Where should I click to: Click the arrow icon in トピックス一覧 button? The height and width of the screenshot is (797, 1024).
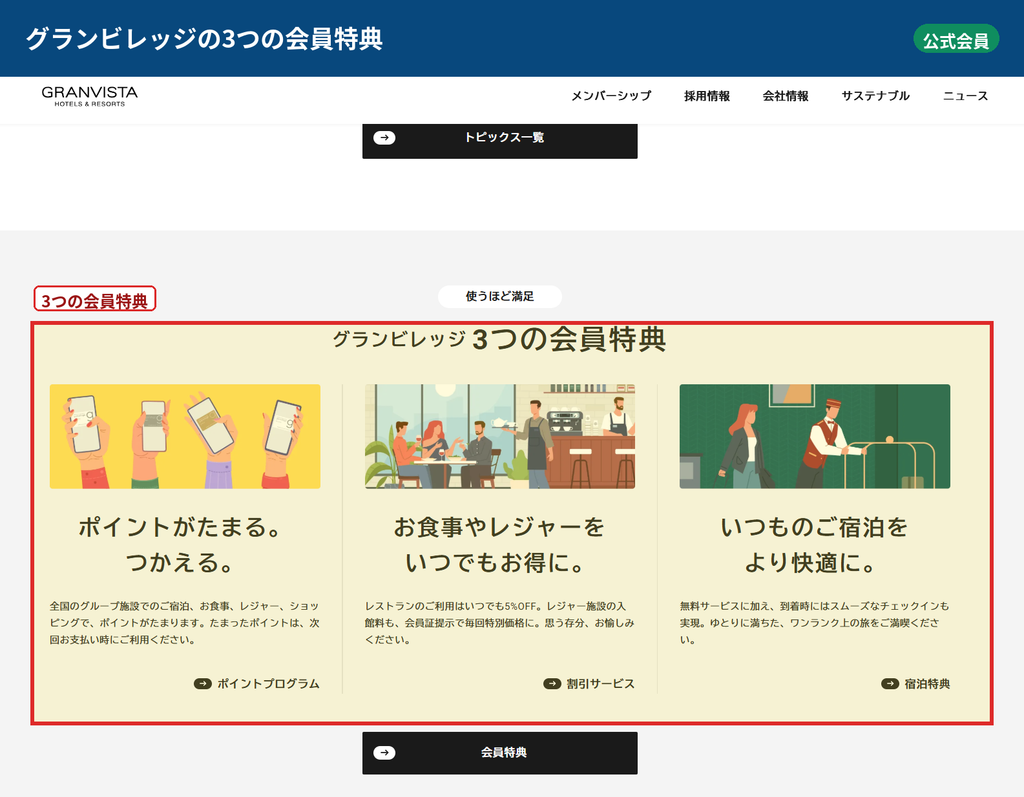click(384, 138)
